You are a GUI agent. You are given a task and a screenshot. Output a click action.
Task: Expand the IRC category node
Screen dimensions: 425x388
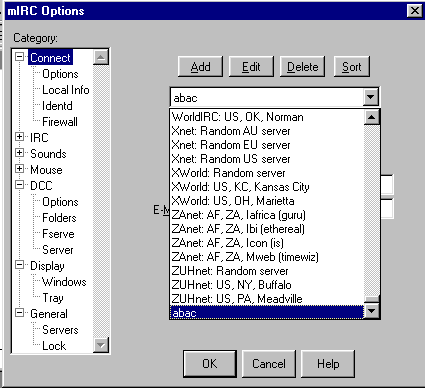20,137
